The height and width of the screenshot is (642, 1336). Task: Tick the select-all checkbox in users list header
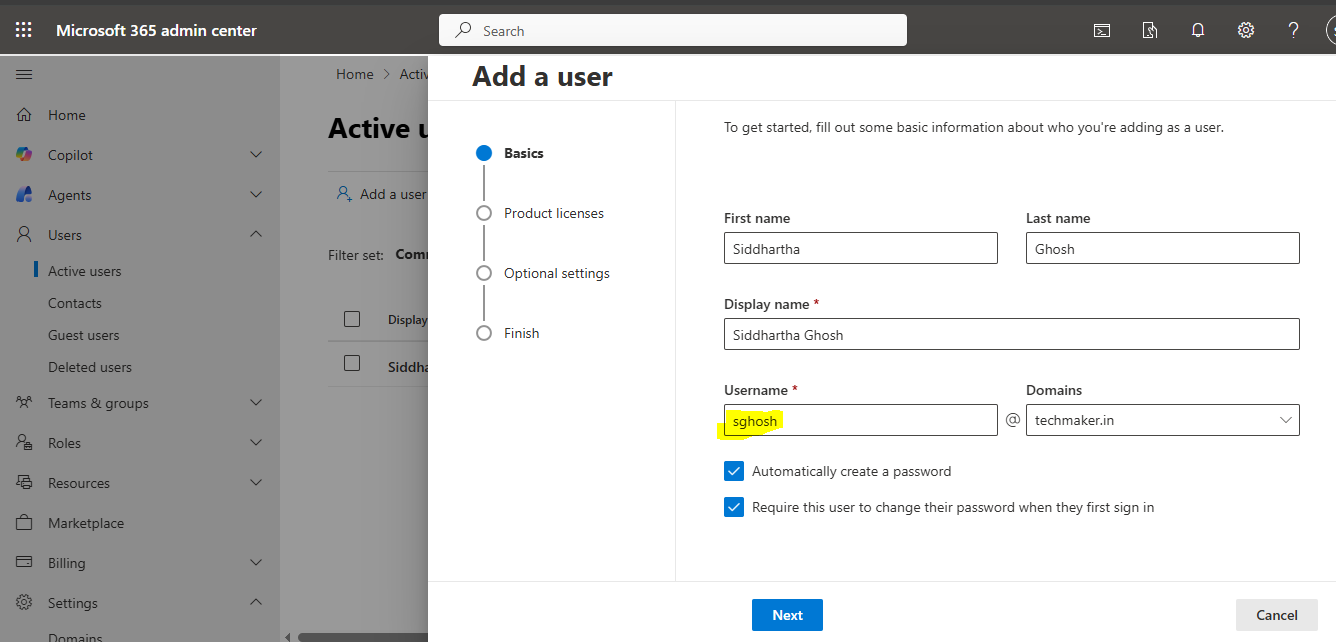click(x=352, y=319)
